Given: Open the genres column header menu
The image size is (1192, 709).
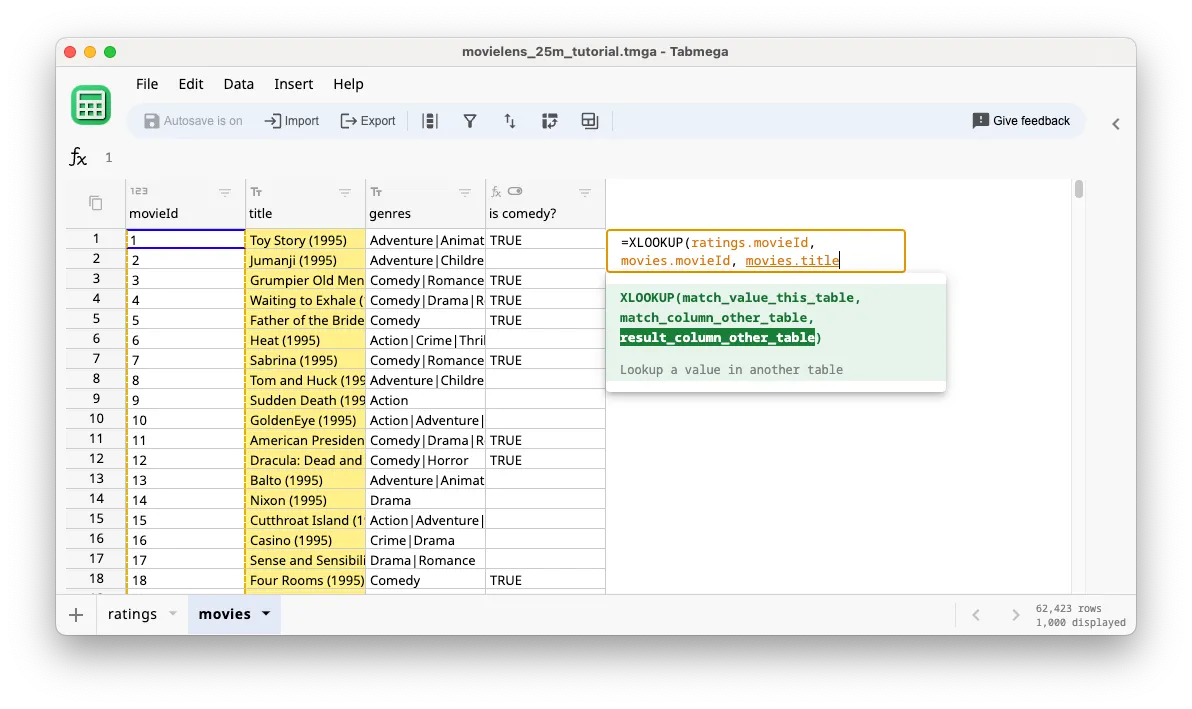Looking at the screenshot, I should click(463, 192).
